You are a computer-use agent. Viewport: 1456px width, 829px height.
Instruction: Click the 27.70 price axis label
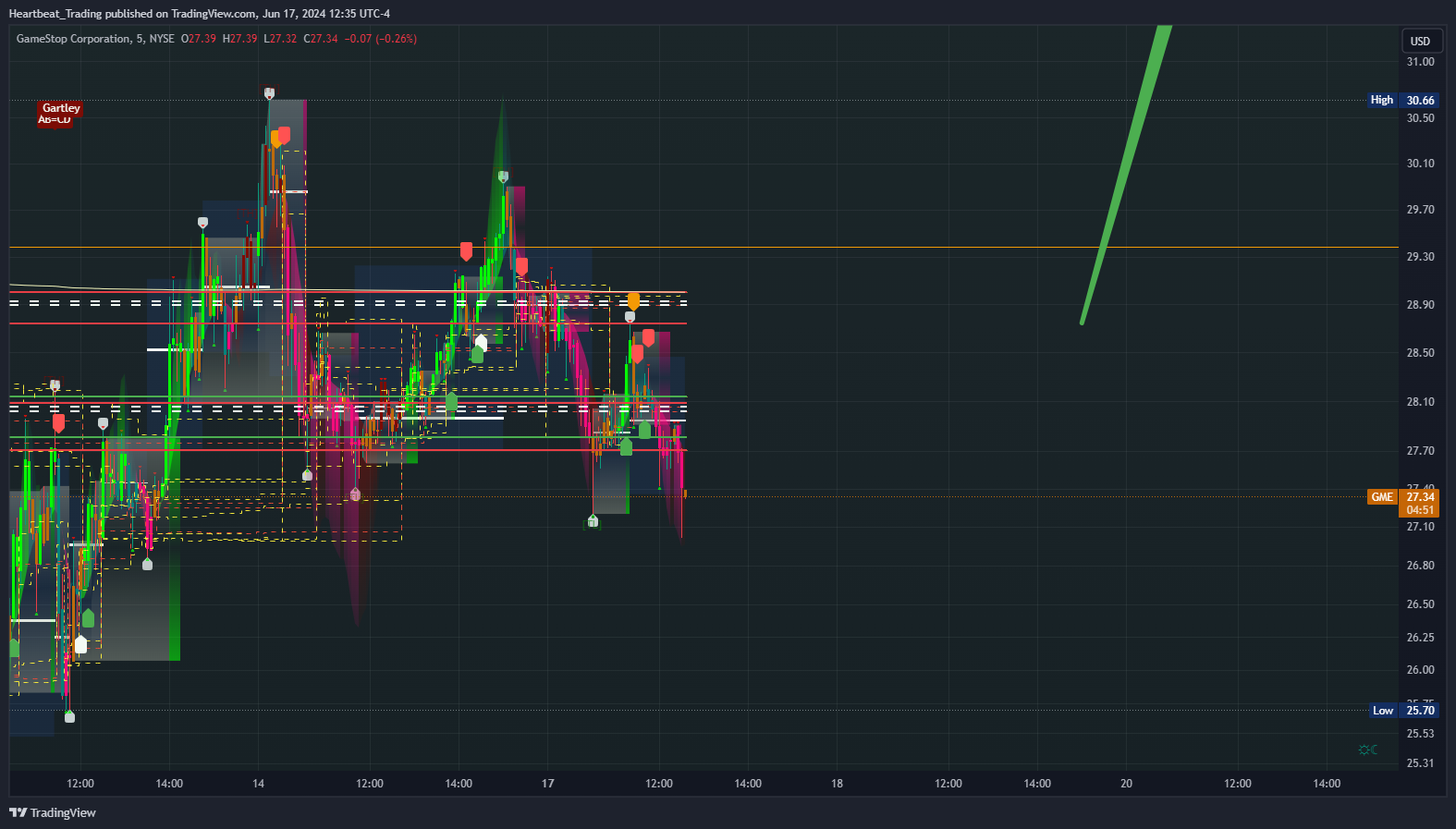pos(1420,451)
